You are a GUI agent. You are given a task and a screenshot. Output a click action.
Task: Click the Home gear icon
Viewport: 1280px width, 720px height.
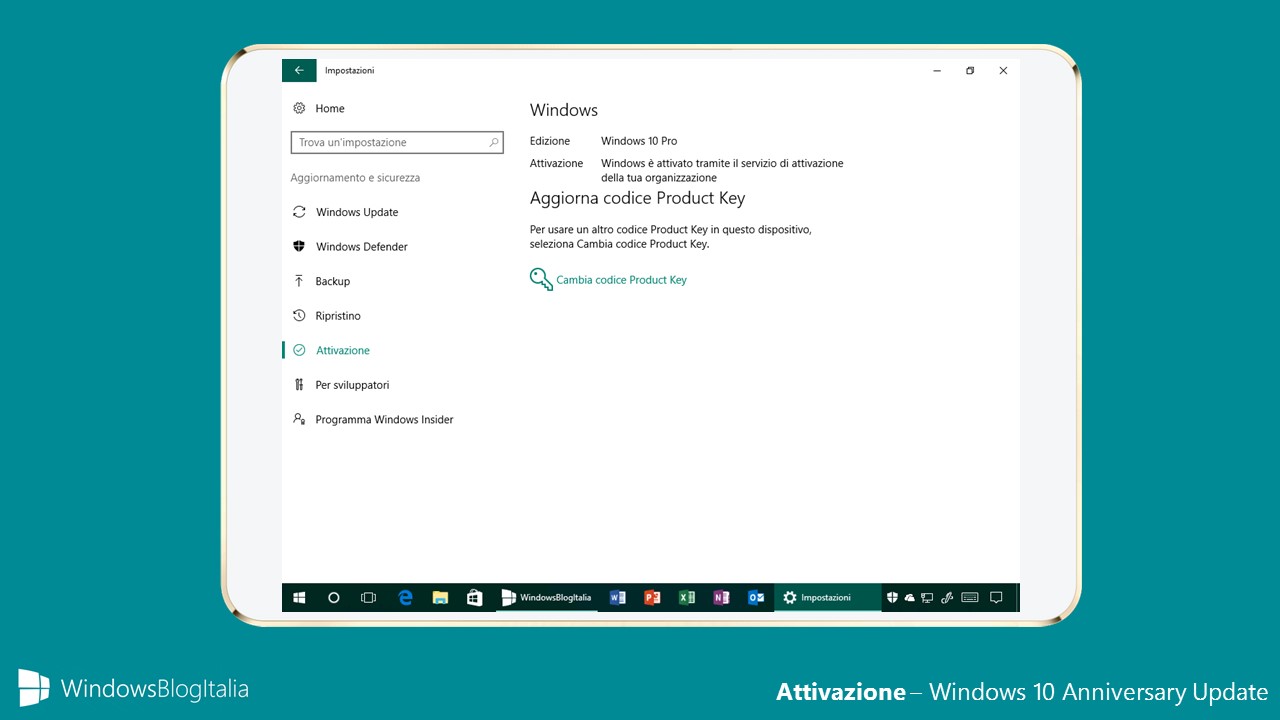tap(299, 108)
